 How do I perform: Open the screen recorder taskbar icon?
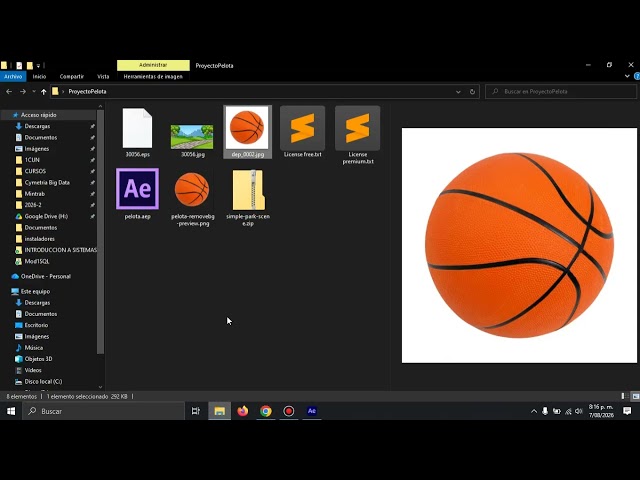point(289,411)
